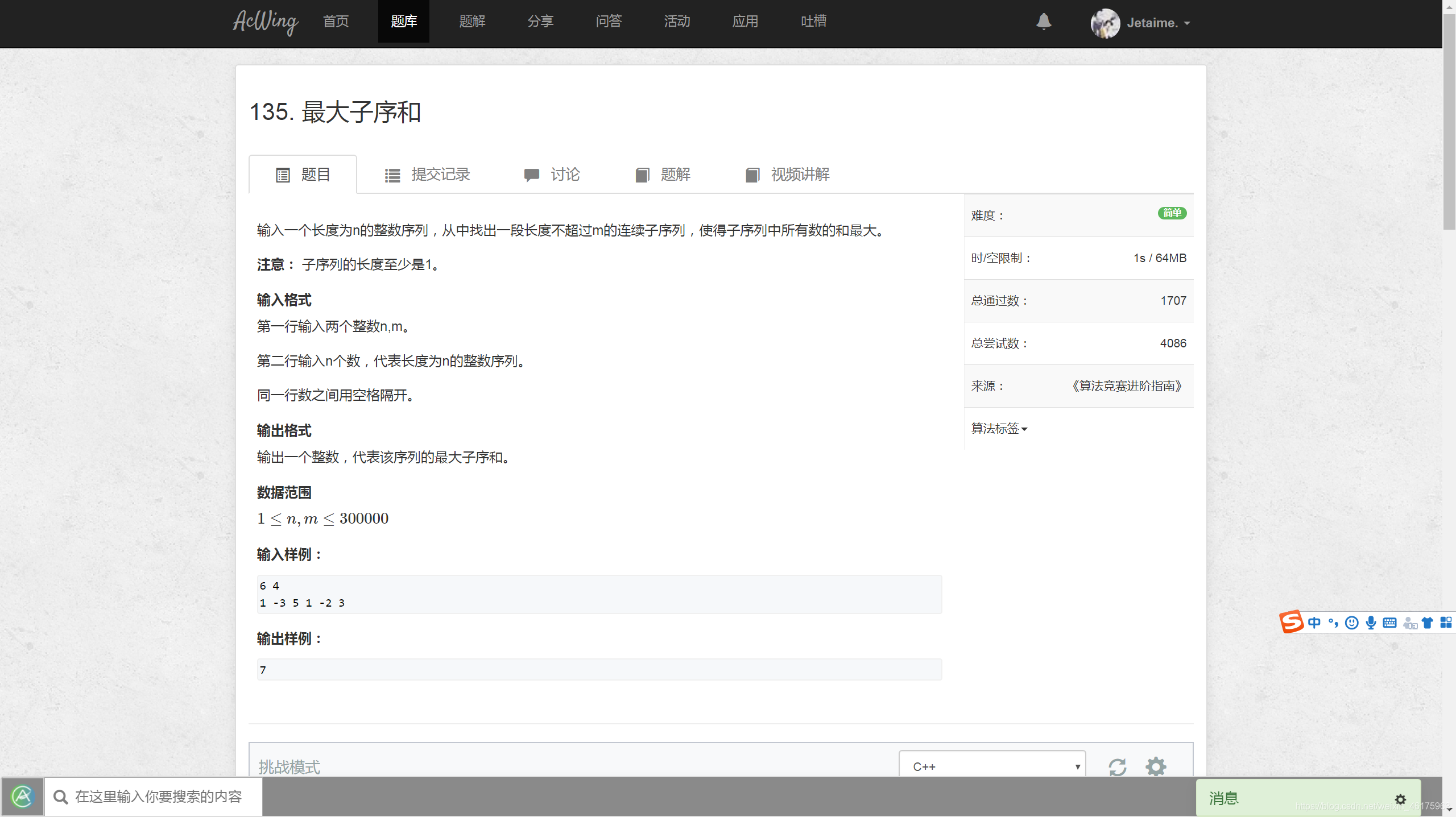
Task: Reset the code editor with the refresh icon
Action: 1118,766
